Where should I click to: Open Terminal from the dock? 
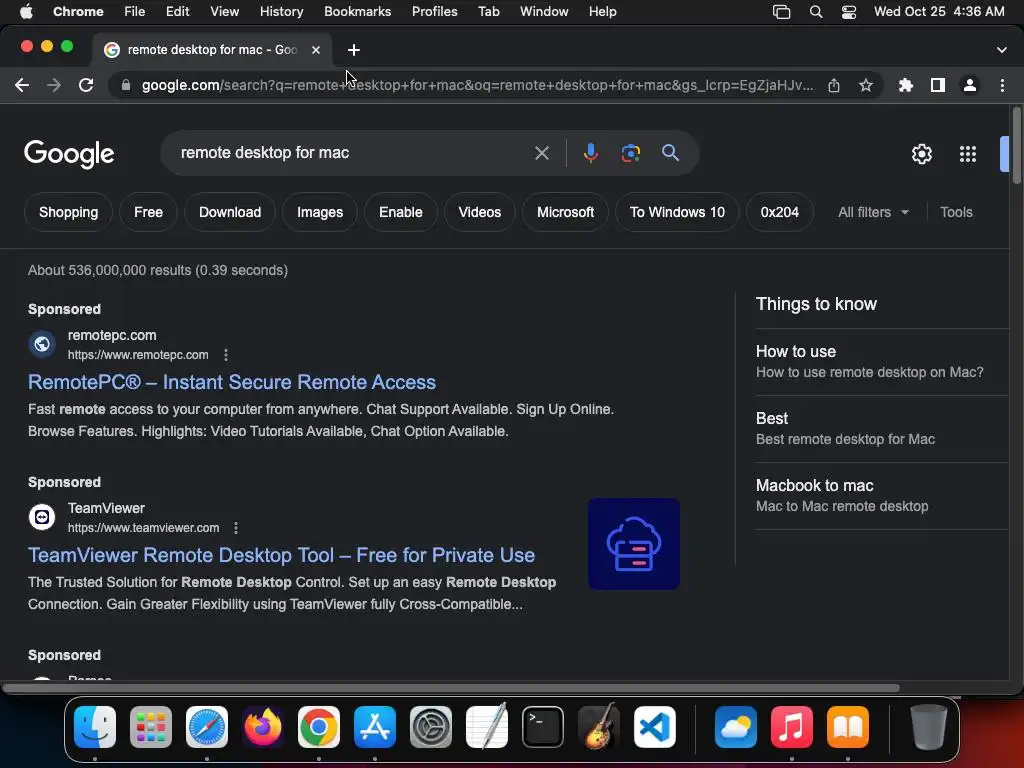click(x=543, y=727)
